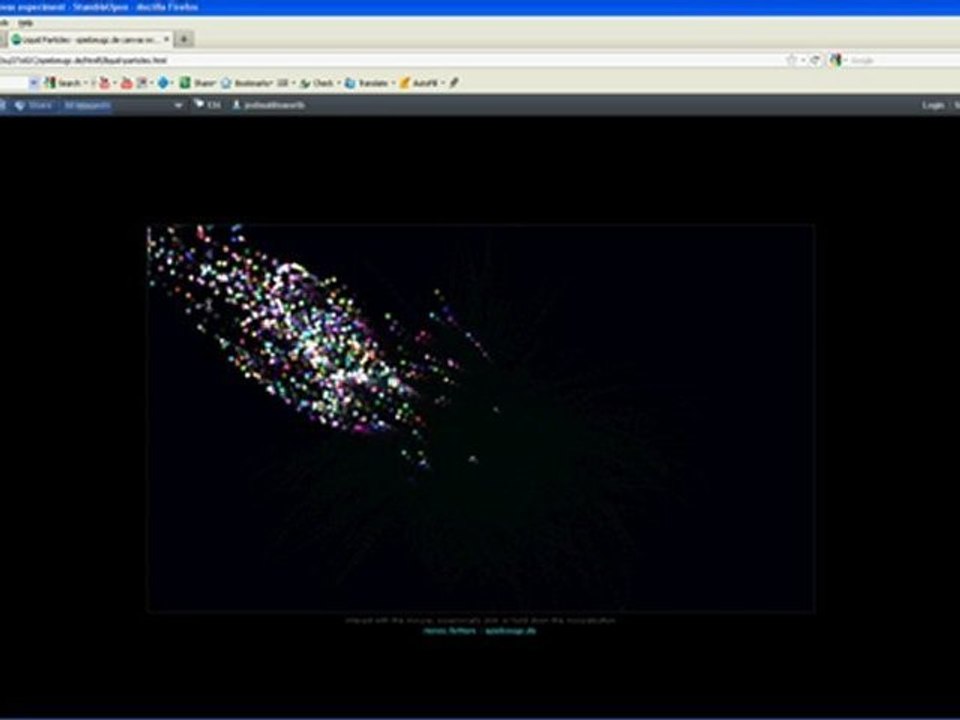Click inside the particle canvas
The height and width of the screenshot is (720, 960).
point(481,418)
